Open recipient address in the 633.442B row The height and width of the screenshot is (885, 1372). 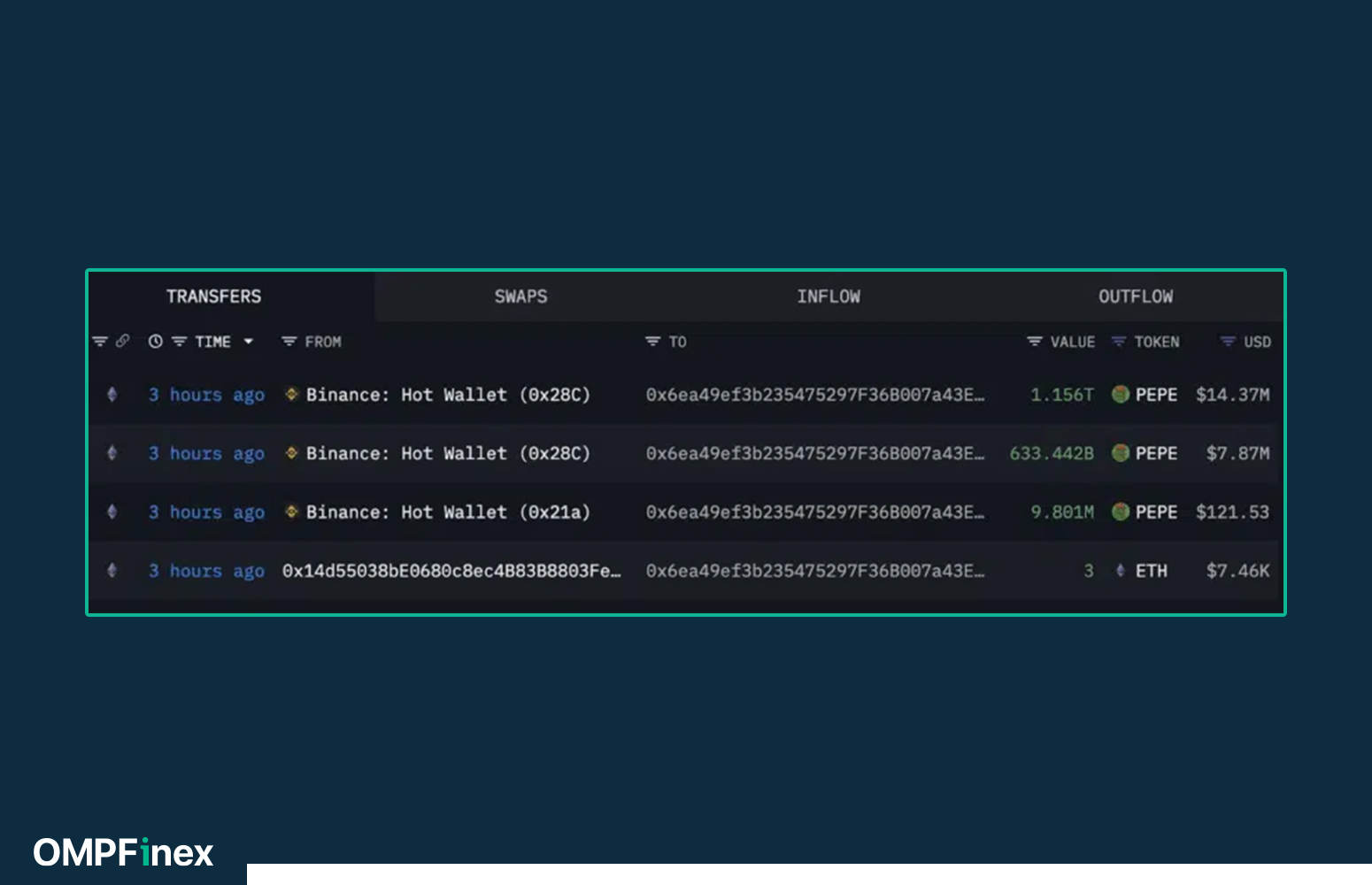[x=814, y=453]
